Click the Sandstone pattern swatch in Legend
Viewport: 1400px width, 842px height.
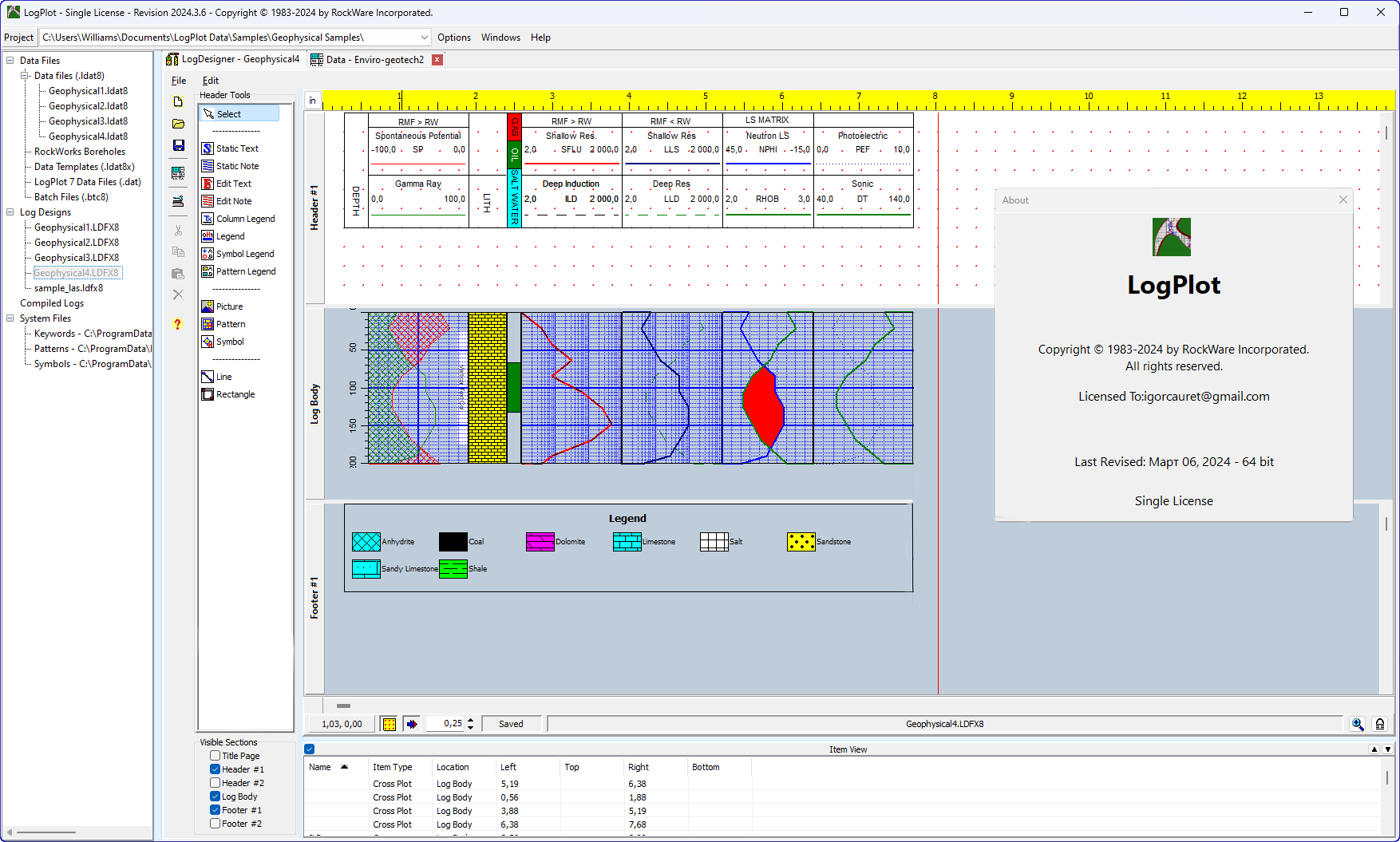tap(801, 542)
